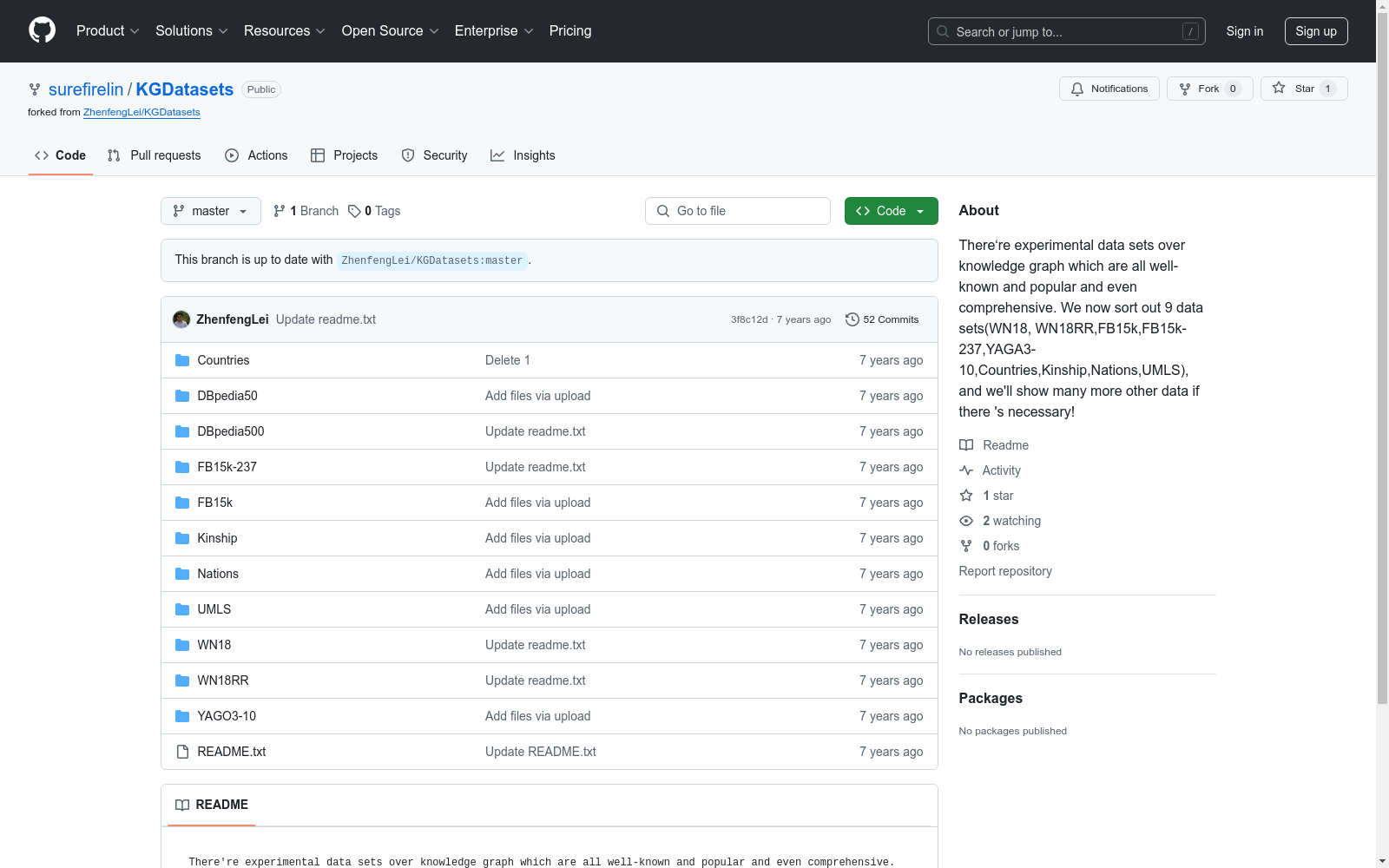Click the 3f8c12d commit hash
The width and height of the screenshot is (1389, 868).
point(749,319)
